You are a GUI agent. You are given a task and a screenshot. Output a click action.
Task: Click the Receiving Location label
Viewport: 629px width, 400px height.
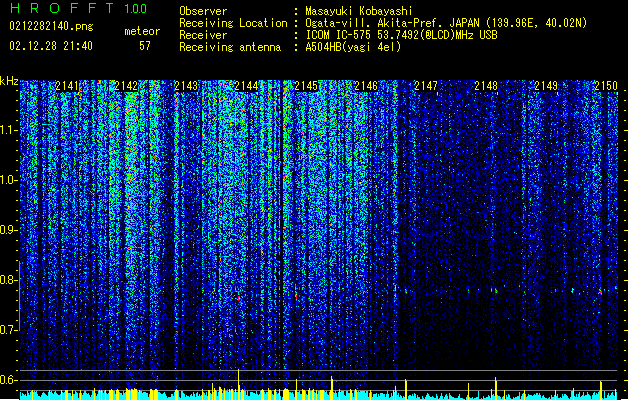233,23
